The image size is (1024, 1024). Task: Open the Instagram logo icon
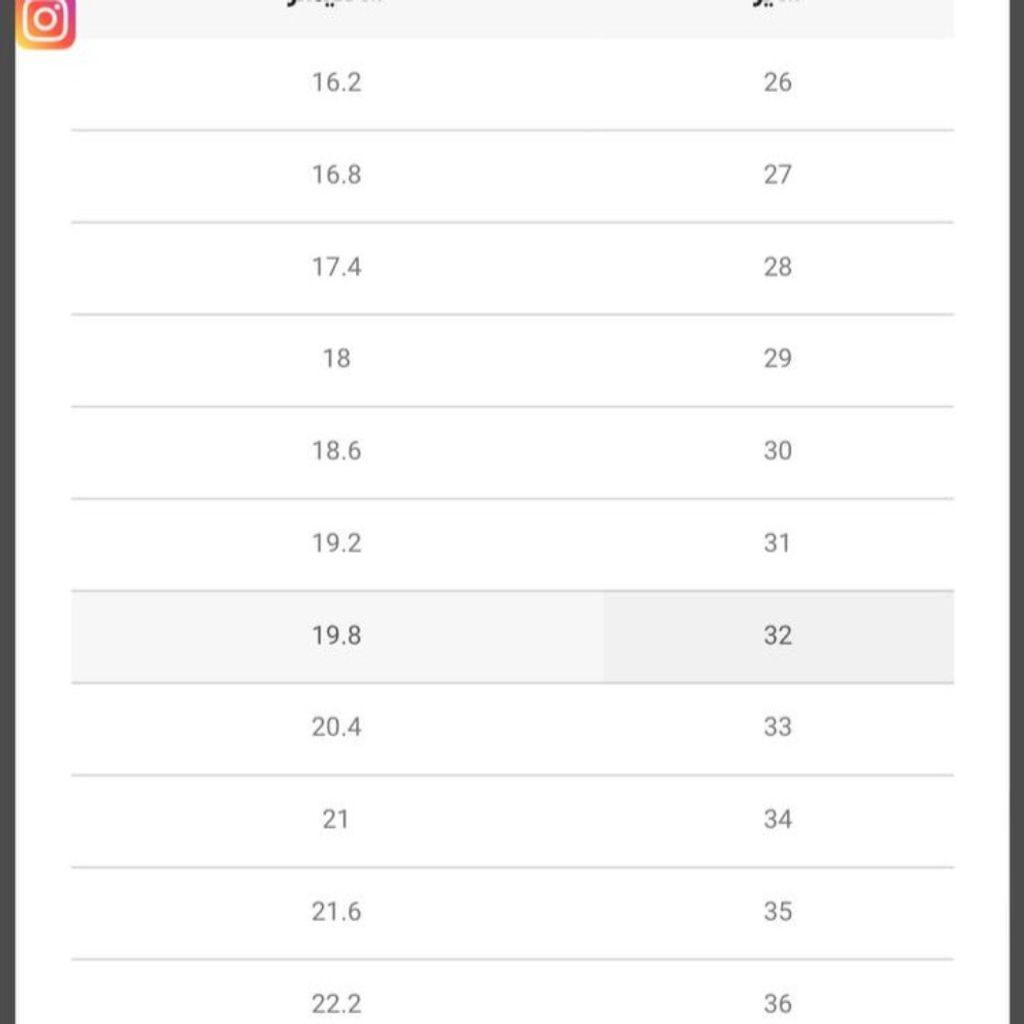tap(46, 21)
